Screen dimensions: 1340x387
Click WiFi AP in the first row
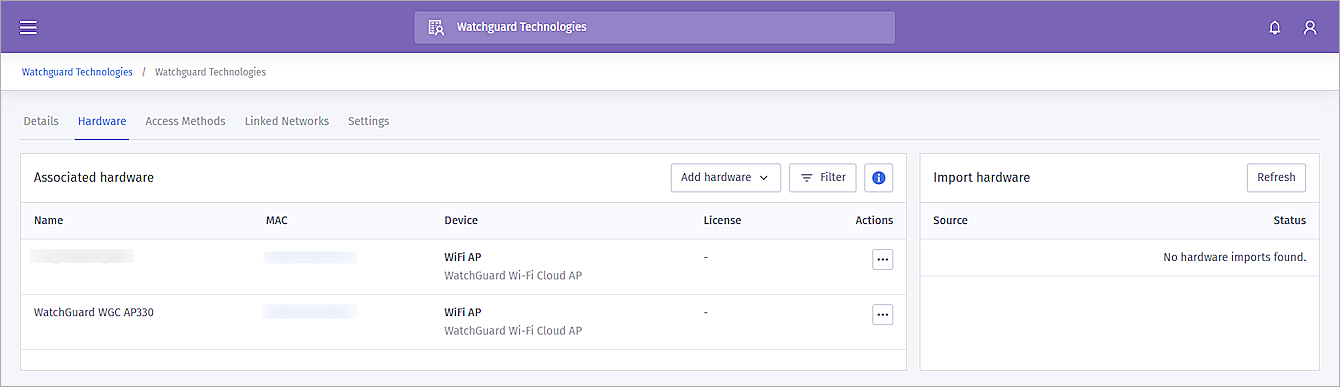463,257
